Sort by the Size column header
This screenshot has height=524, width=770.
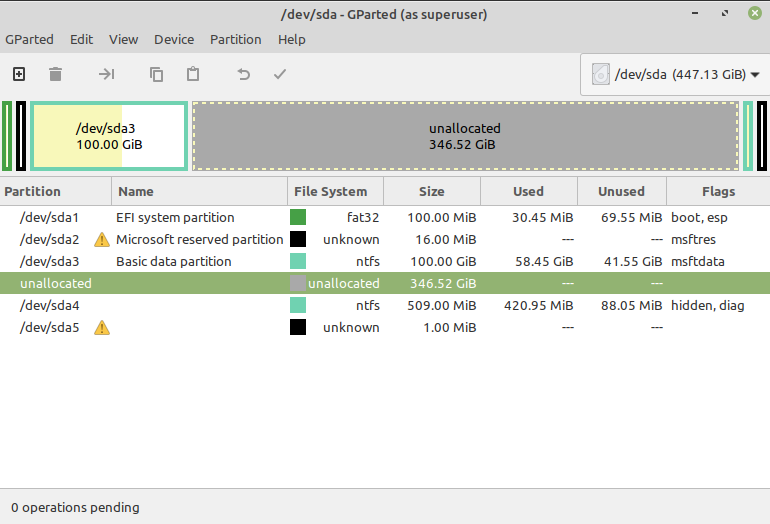432,192
